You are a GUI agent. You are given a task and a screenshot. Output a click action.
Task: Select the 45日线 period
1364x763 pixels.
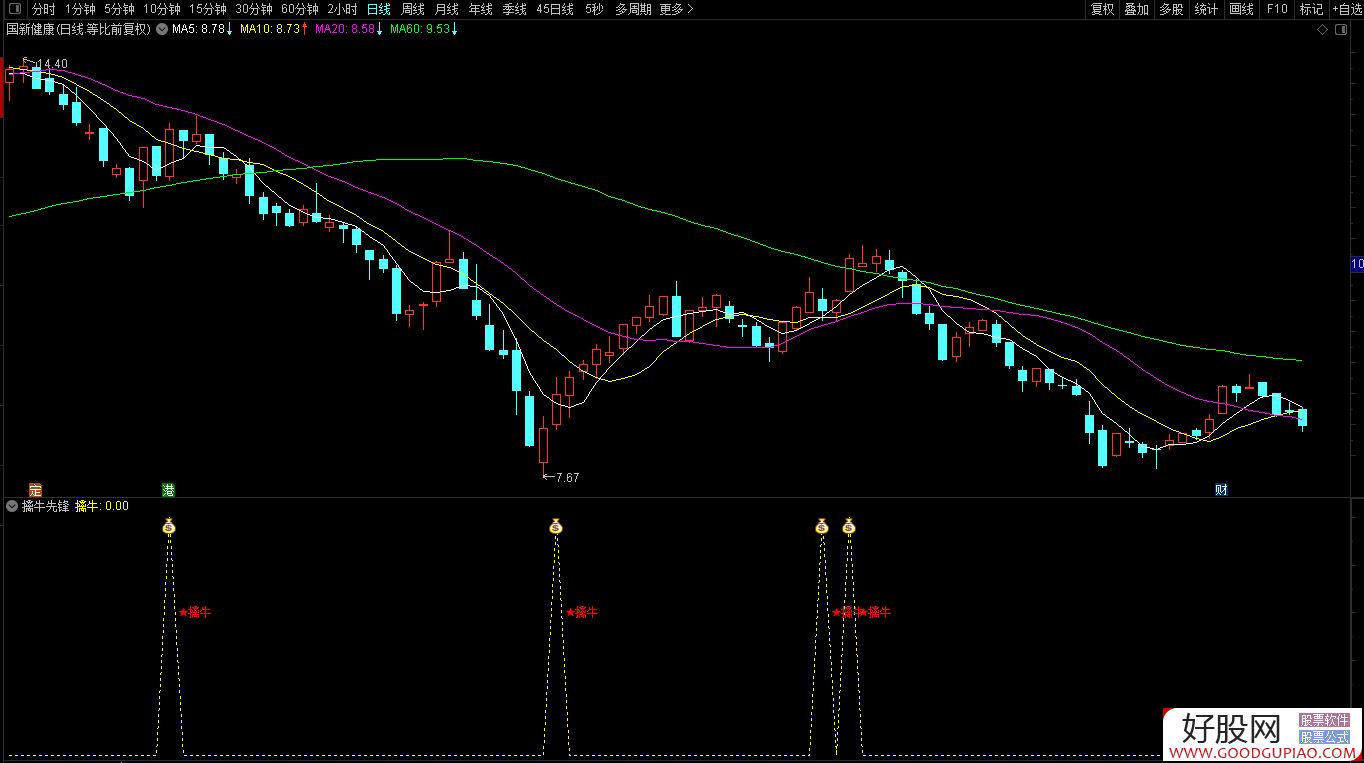555,9
